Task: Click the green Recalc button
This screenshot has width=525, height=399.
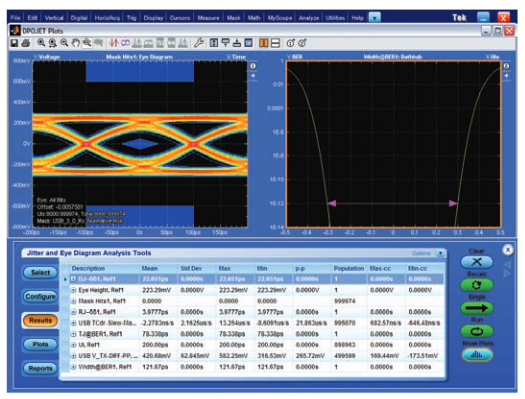Action: click(477, 285)
